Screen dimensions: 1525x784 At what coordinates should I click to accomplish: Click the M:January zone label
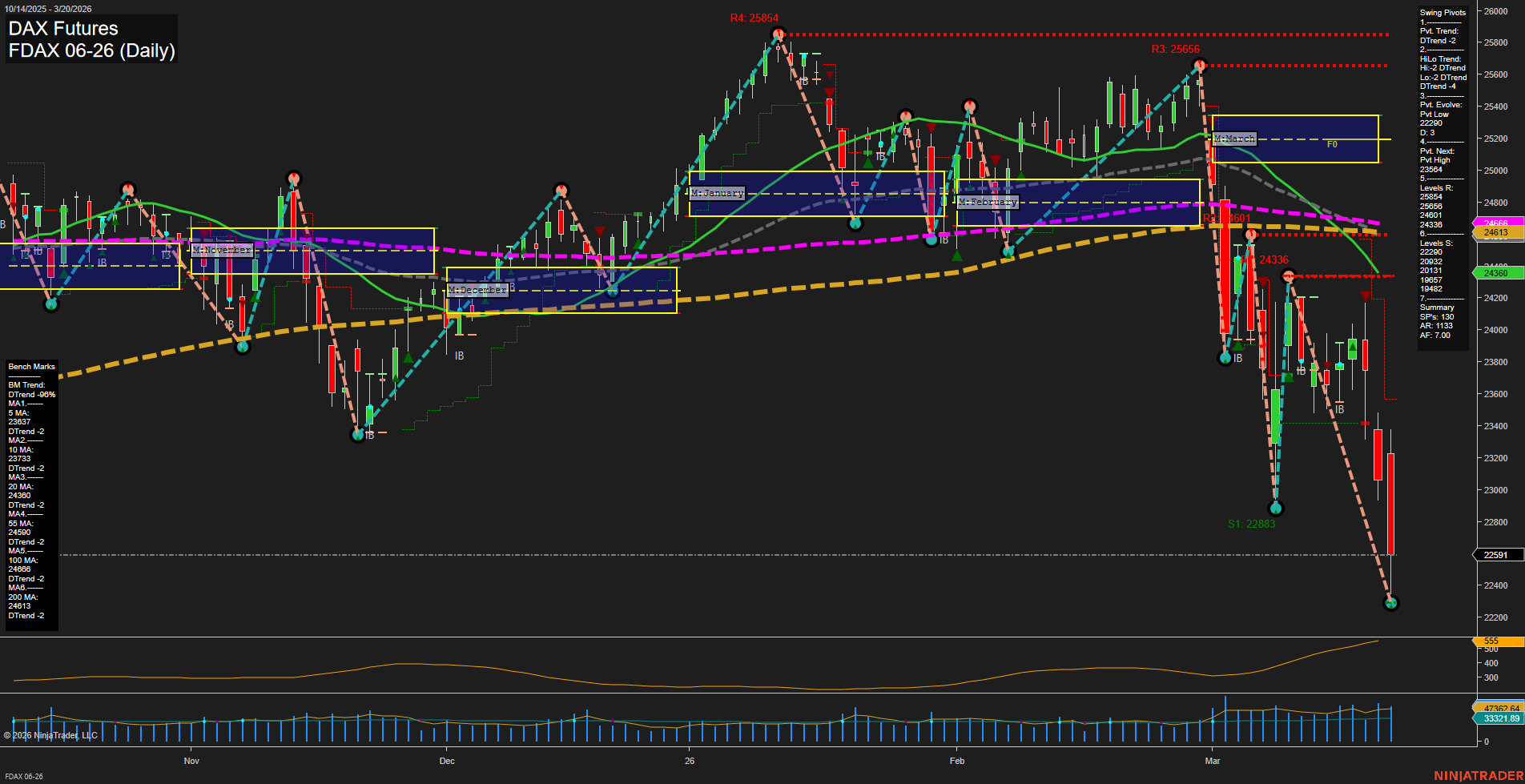coord(717,192)
